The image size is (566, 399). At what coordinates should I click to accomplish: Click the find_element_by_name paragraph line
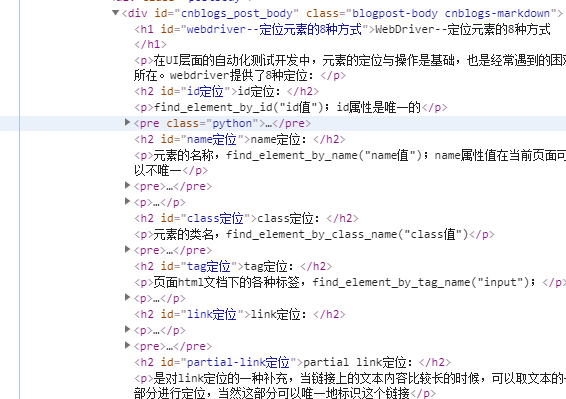[350, 163]
